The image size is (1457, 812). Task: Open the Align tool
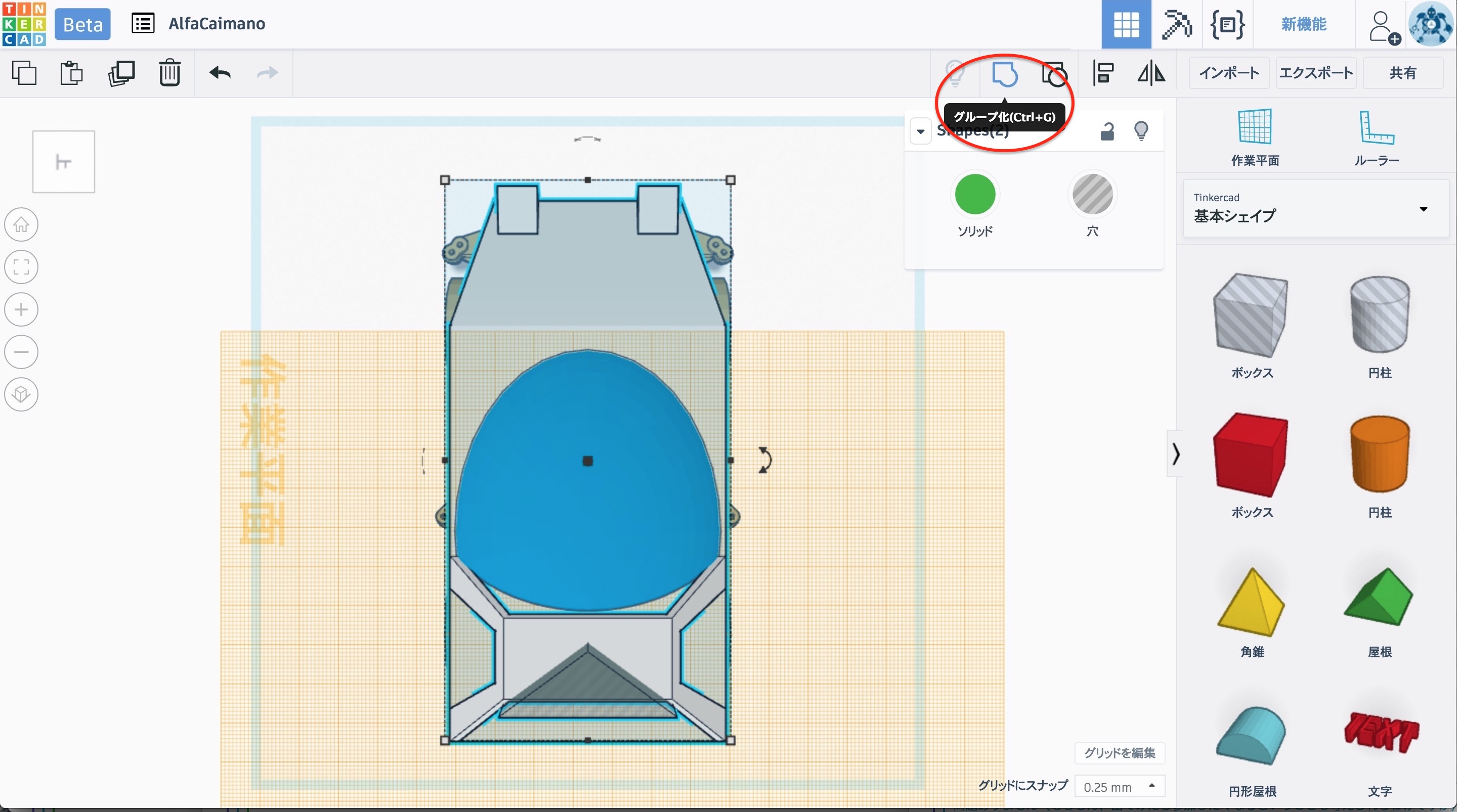click(1102, 73)
